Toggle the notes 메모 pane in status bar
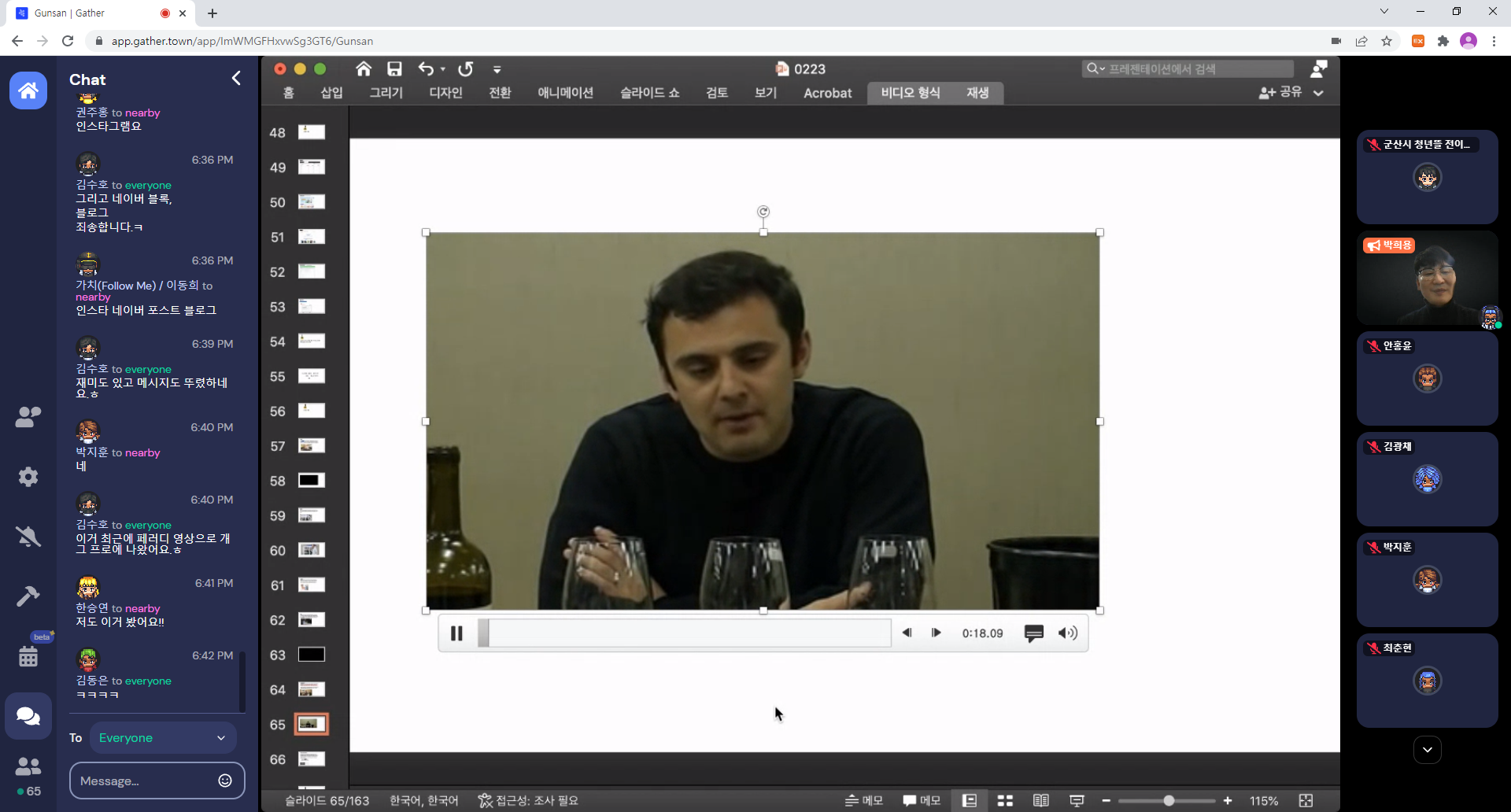 pyautogui.click(x=864, y=800)
